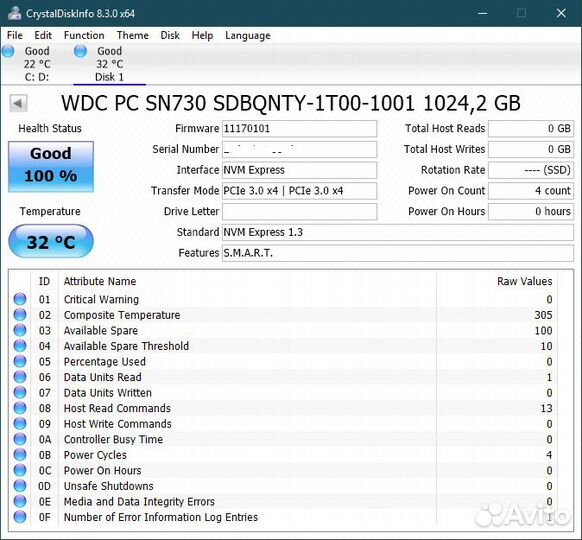Click the Total Host Writes value field
Viewport: 582px width, 540px height.
531,150
